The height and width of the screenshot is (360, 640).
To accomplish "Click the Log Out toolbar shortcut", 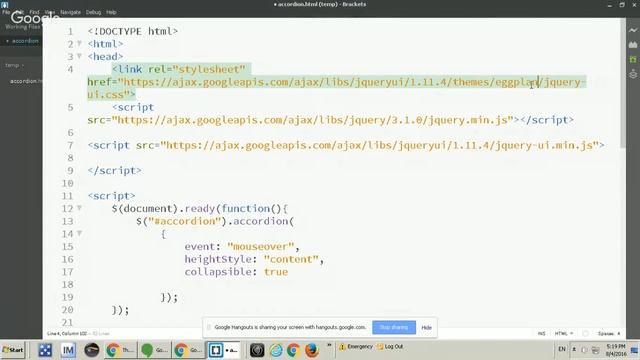I will point(390,347).
